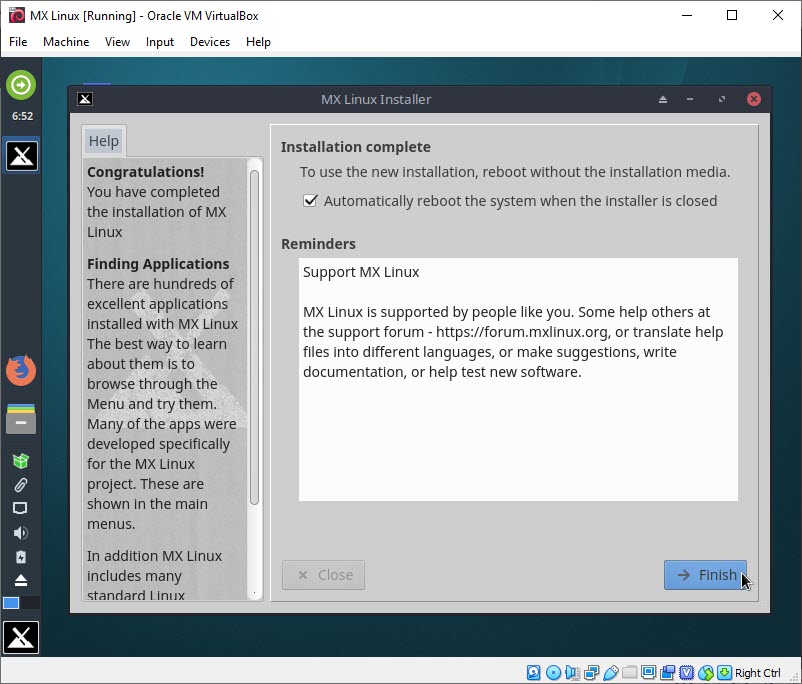Open VirtualBox File menu
802x684 pixels.
coord(18,42)
